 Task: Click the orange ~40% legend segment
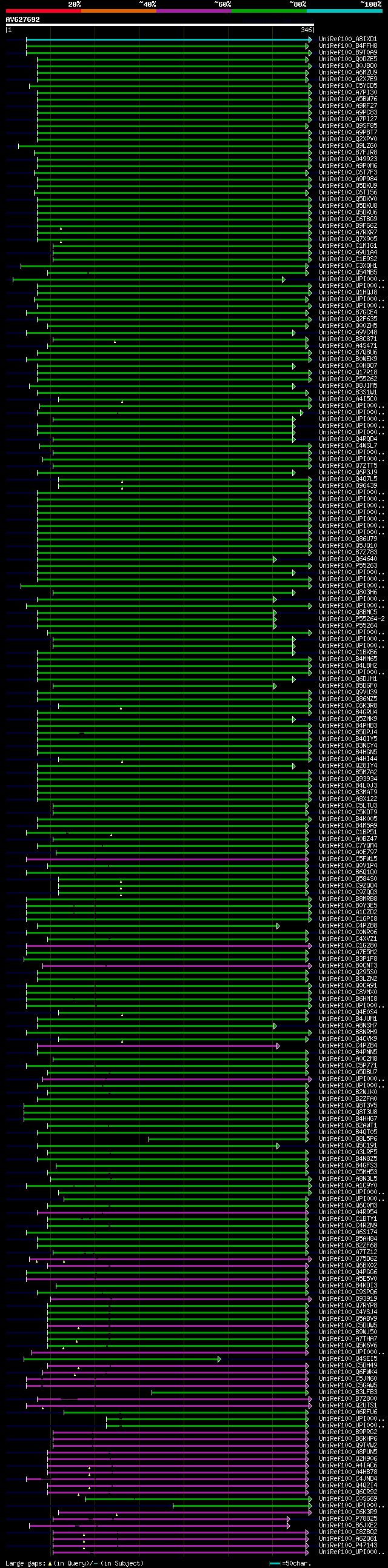pos(119,11)
